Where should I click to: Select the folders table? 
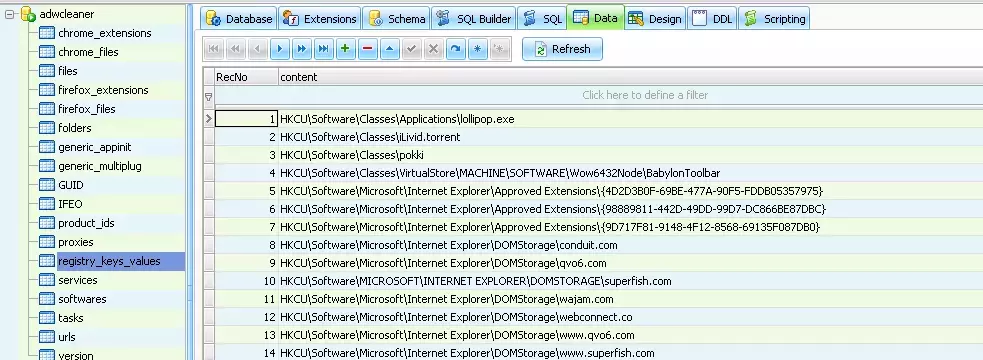(75, 128)
